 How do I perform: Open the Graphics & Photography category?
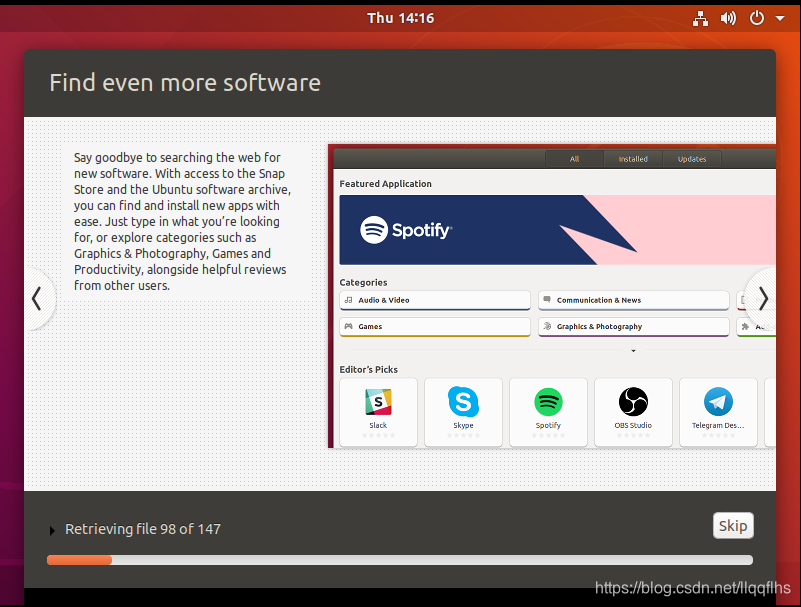pyautogui.click(x=633, y=326)
